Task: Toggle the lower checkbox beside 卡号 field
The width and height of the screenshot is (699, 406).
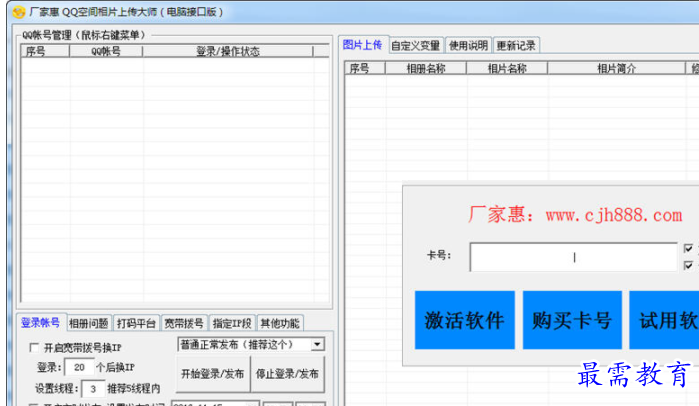Action: tap(688, 265)
